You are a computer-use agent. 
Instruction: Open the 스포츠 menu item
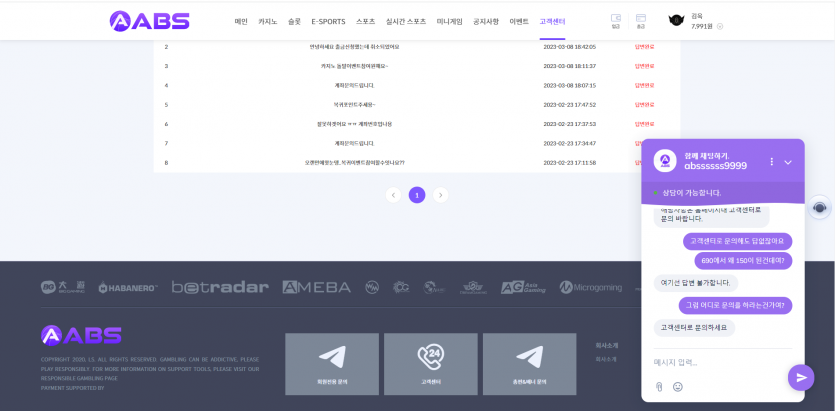coord(366,22)
